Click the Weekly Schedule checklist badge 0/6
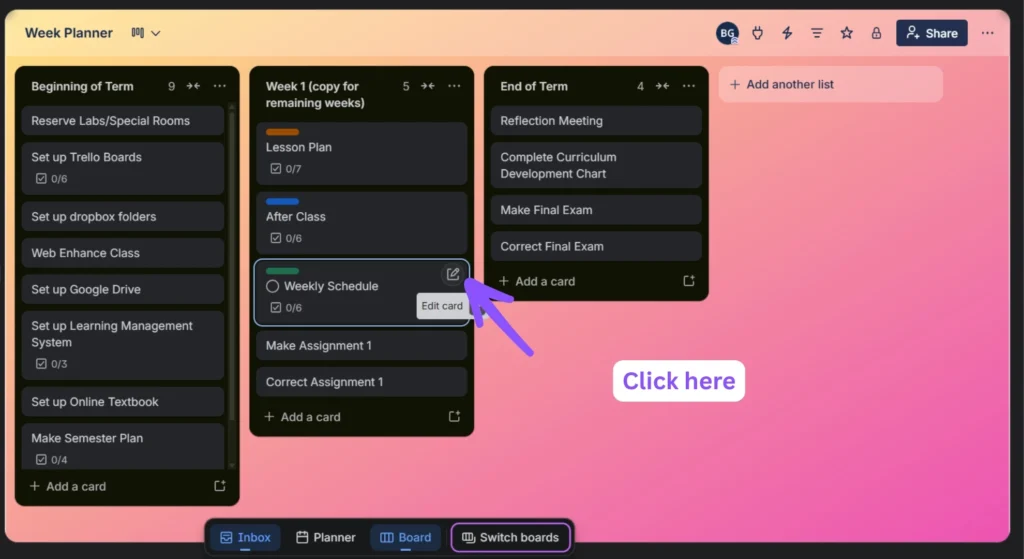Viewport: 1024px width, 559px height. [285, 308]
